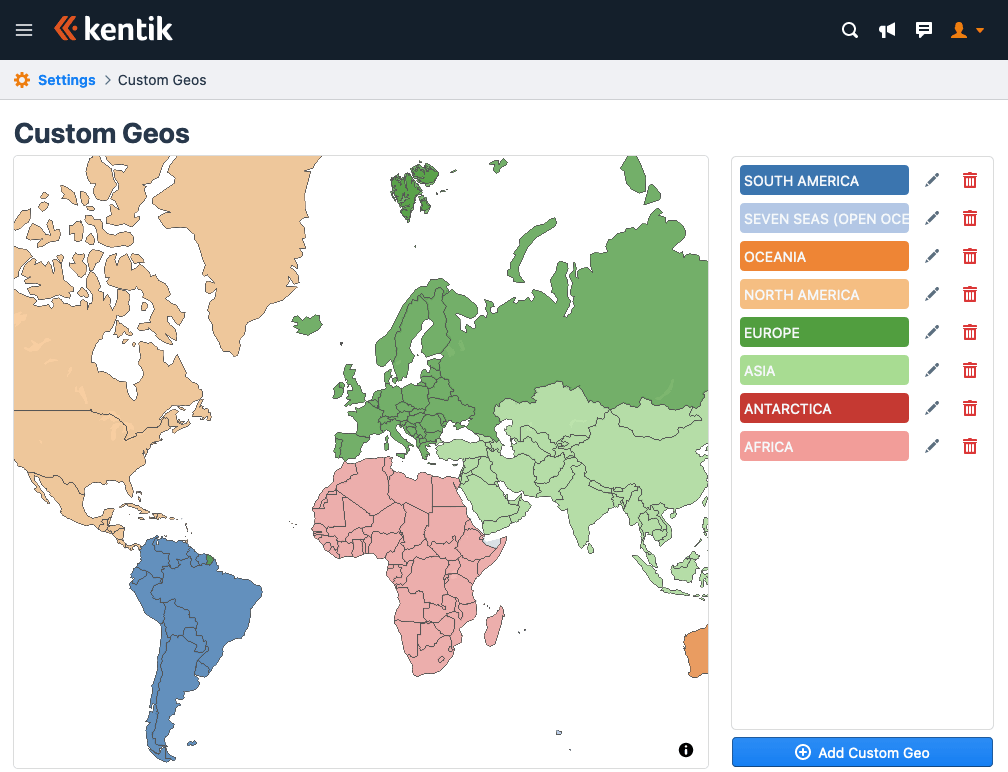Edit the SOUTH AMERICA custom geo
The width and height of the screenshot is (1008, 772).
(932, 180)
